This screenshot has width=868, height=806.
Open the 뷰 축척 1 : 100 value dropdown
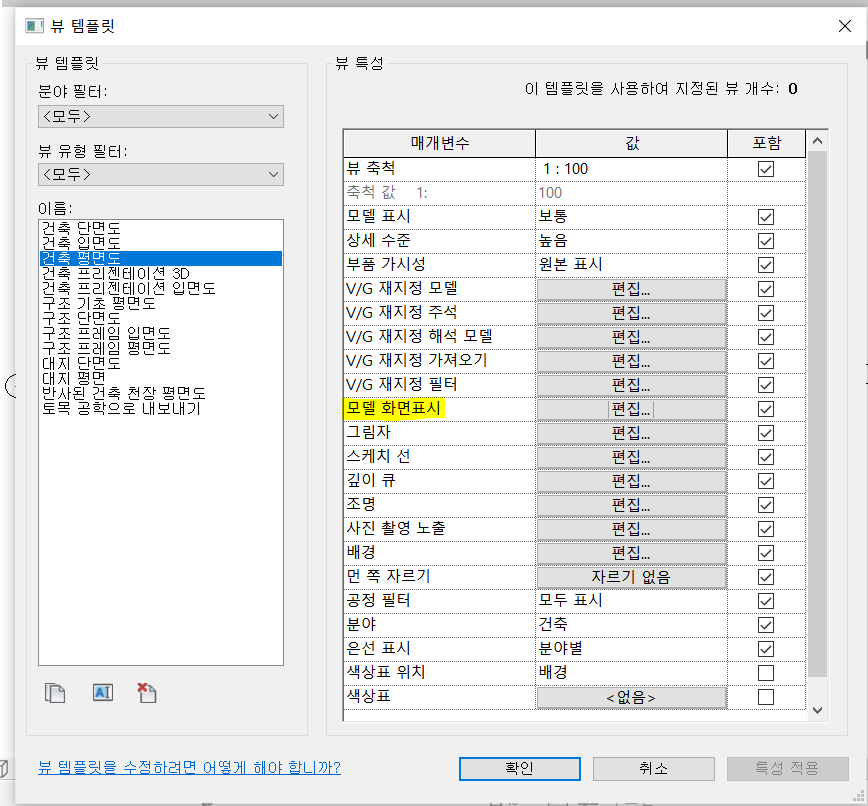631,169
